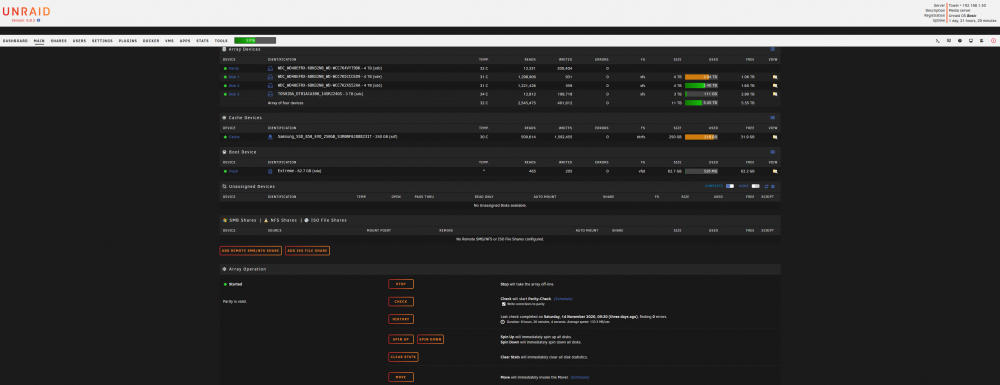Screen dimensions: 1000x385
Task: Refresh Unassigned Devices with the refresh icon
Action: [767, 186]
